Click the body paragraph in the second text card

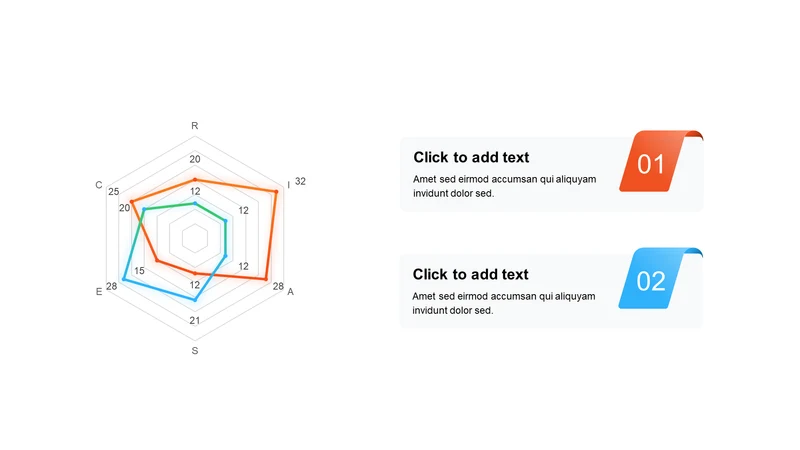click(x=504, y=303)
